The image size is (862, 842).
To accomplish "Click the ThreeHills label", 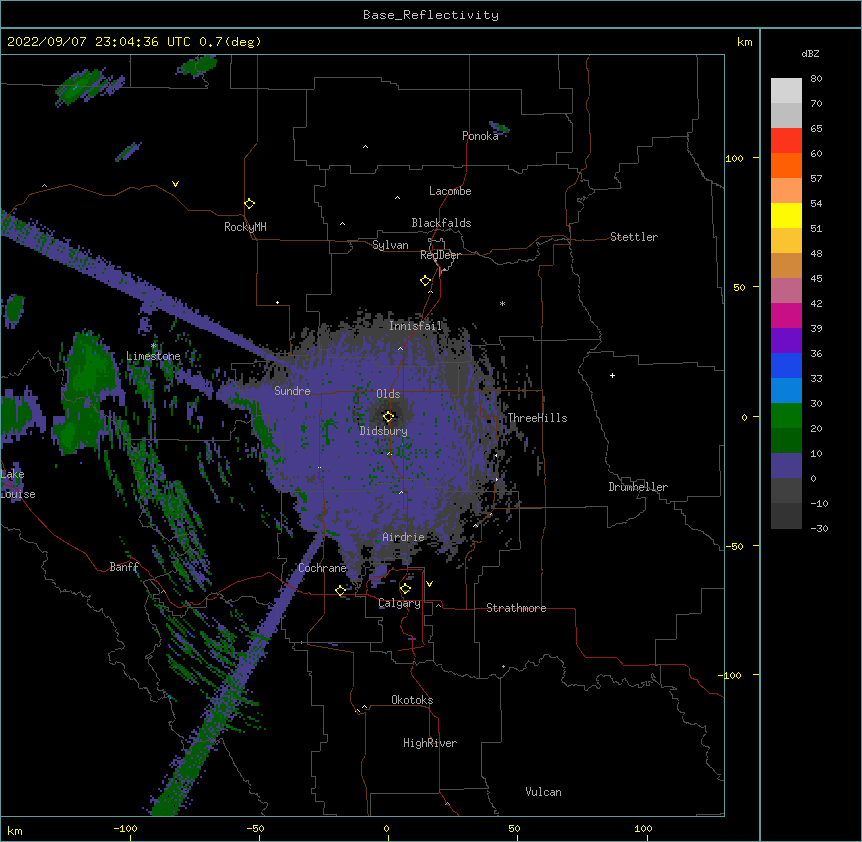I will click(537, 418).
